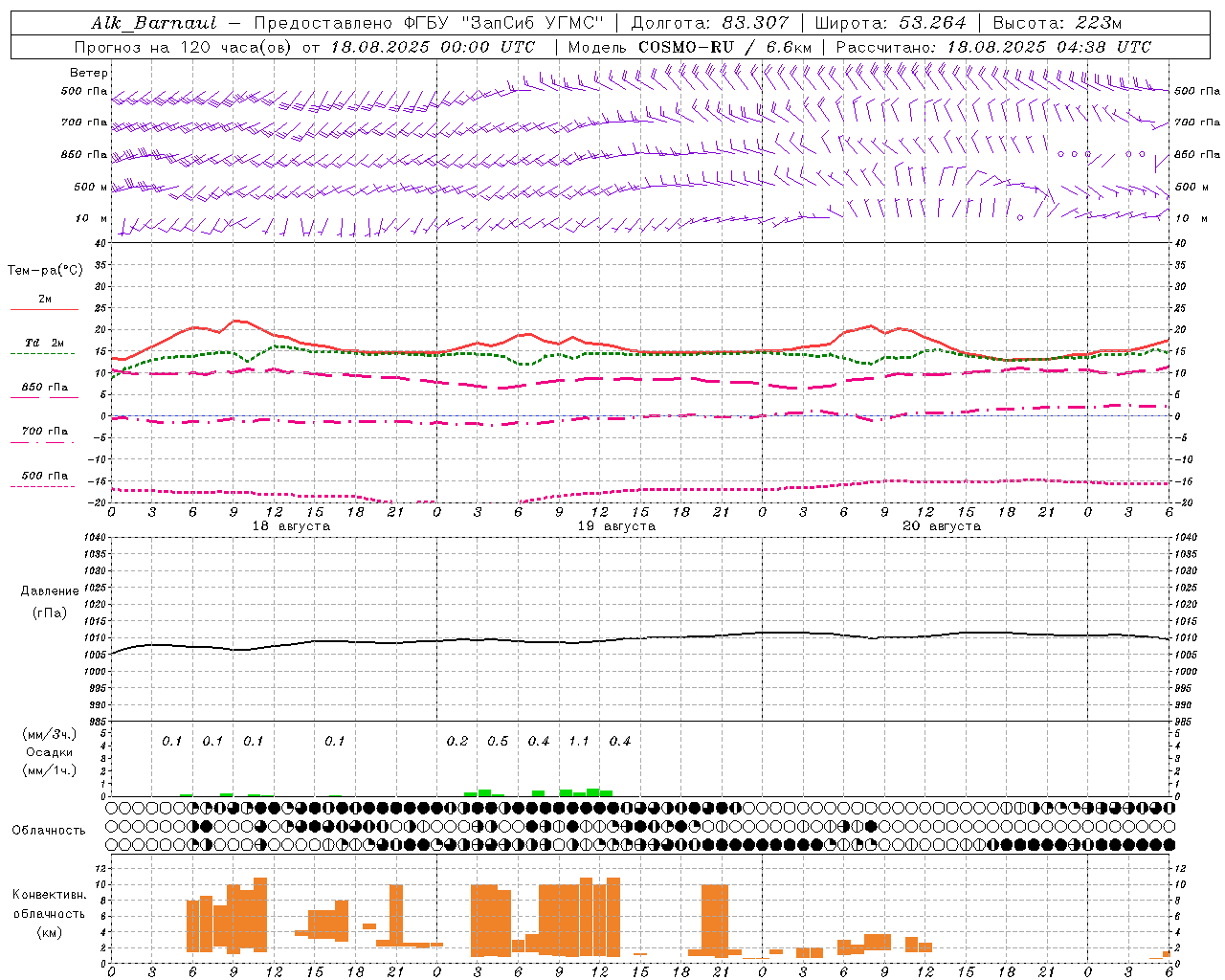1225x980 pixels.
Task: Click the Alk_Barnaul station title
Action: (x=153, y=23)
